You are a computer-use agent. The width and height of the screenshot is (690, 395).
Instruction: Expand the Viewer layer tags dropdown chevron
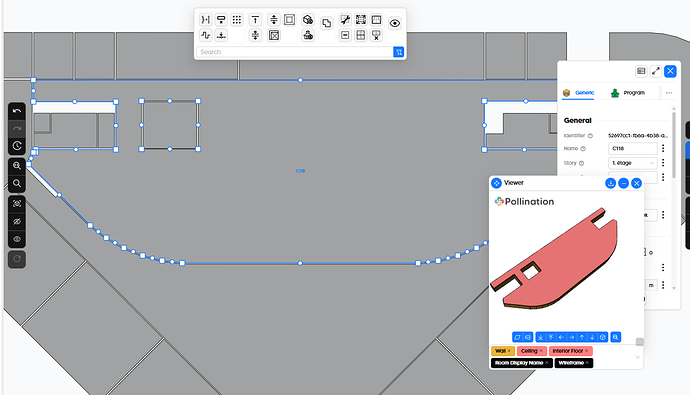click(x=638, y=357)
